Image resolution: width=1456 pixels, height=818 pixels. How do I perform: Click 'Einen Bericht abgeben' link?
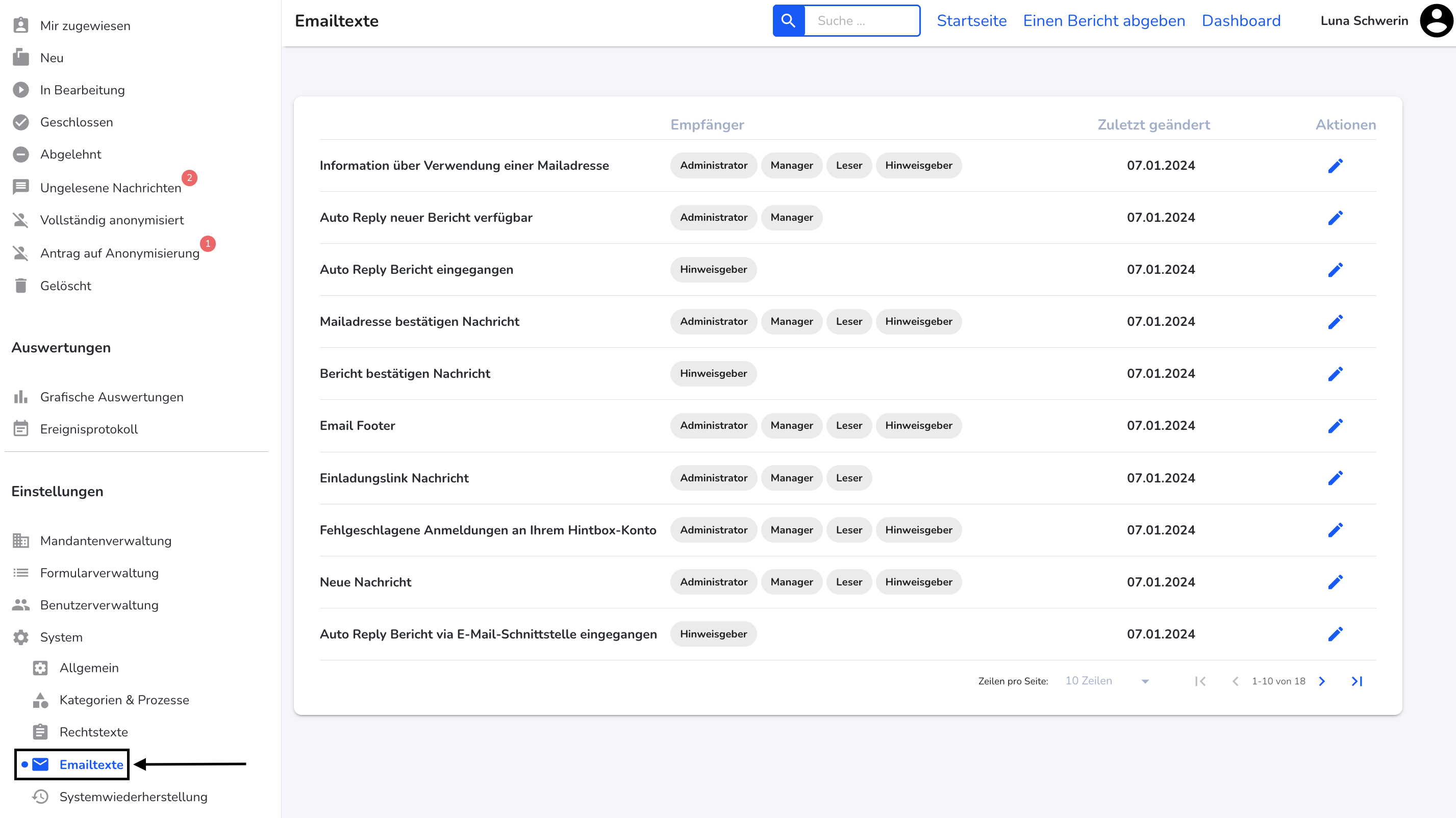[x=1104, y=21]
